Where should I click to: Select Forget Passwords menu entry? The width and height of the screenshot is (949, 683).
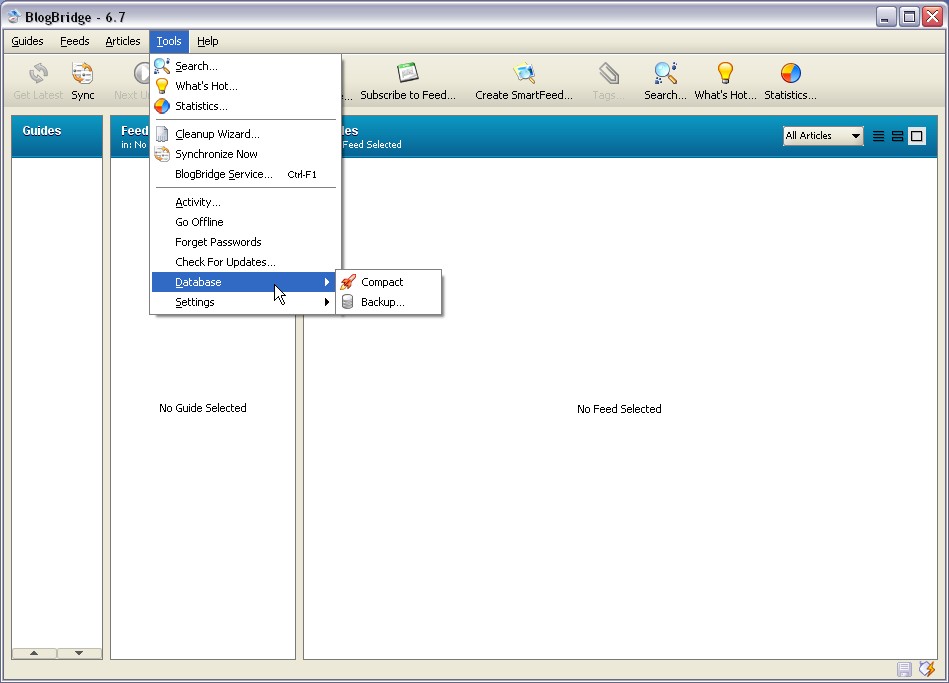[x=246, y=242]
